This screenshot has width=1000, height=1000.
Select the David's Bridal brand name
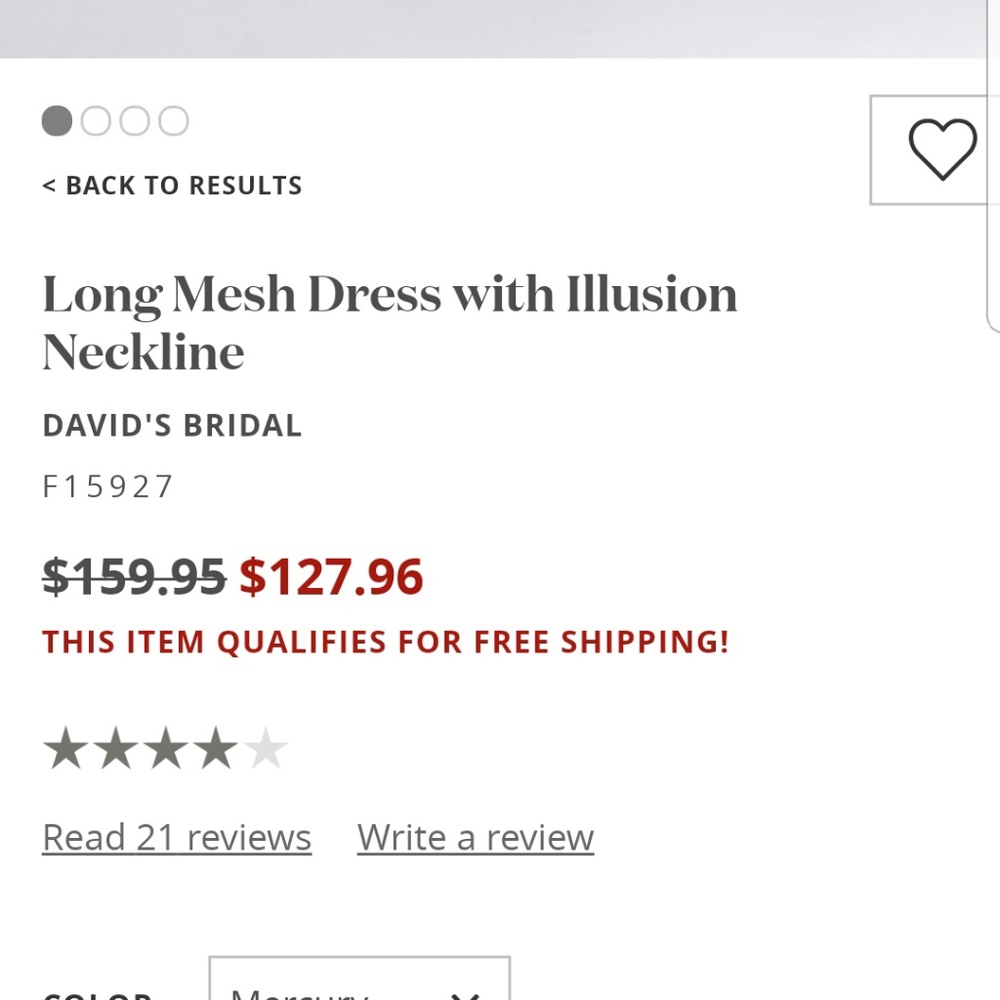172,425
